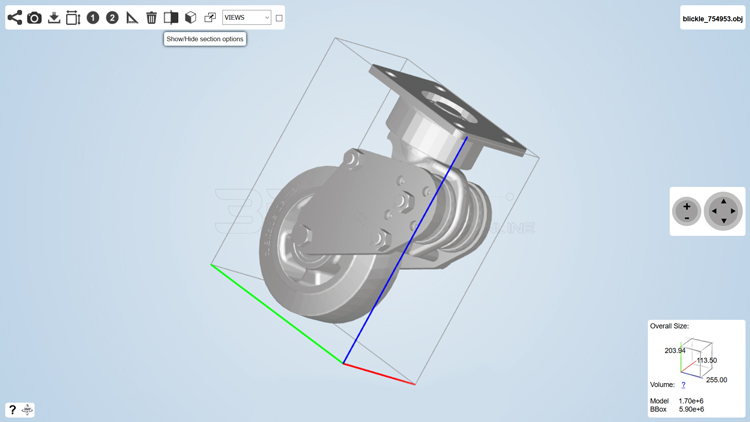Click the overlapping windows popout icon
The image size is (750, 422).
point(210,18)
